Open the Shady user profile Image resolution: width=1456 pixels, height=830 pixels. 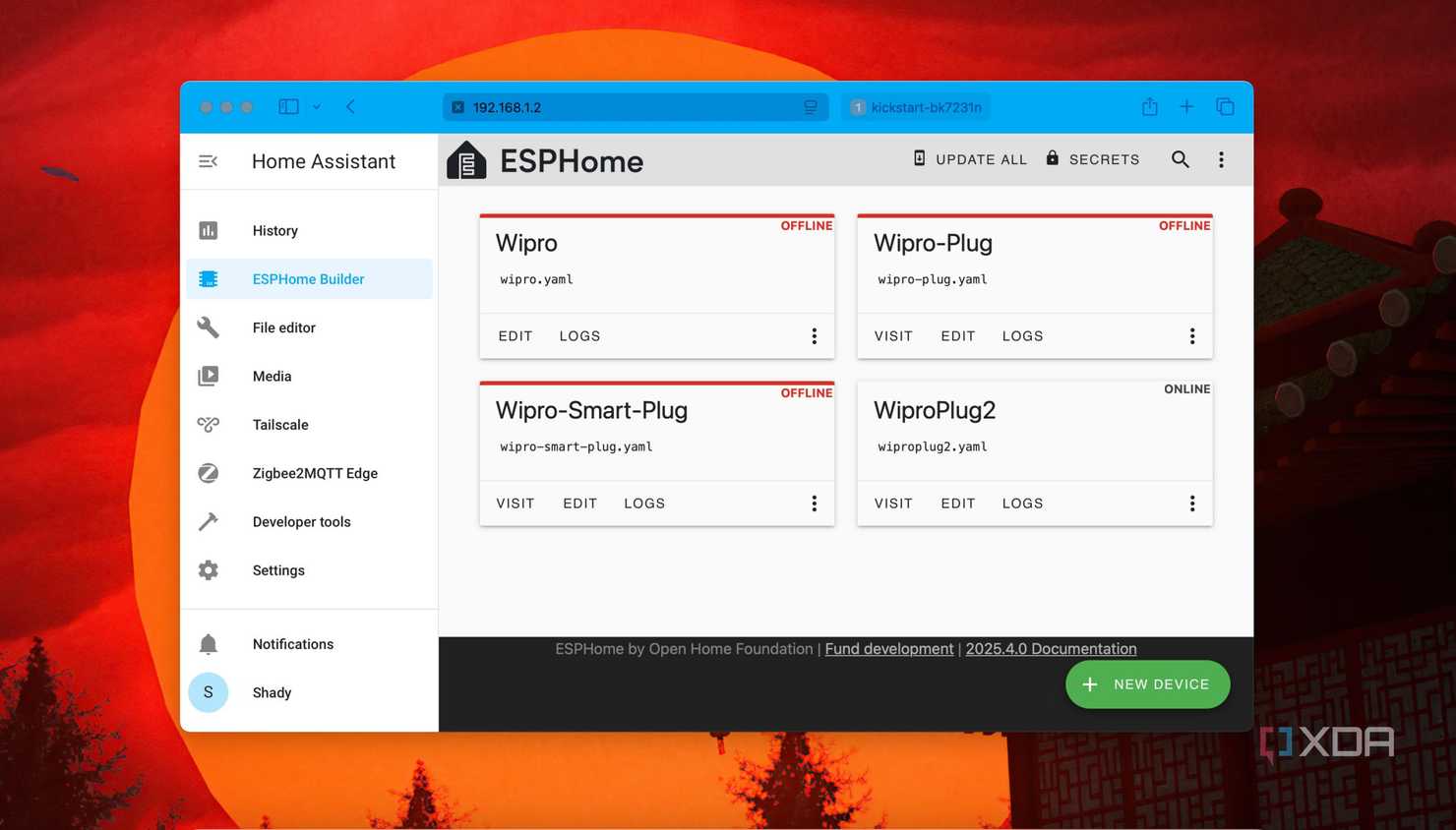[x=309, y=692]
